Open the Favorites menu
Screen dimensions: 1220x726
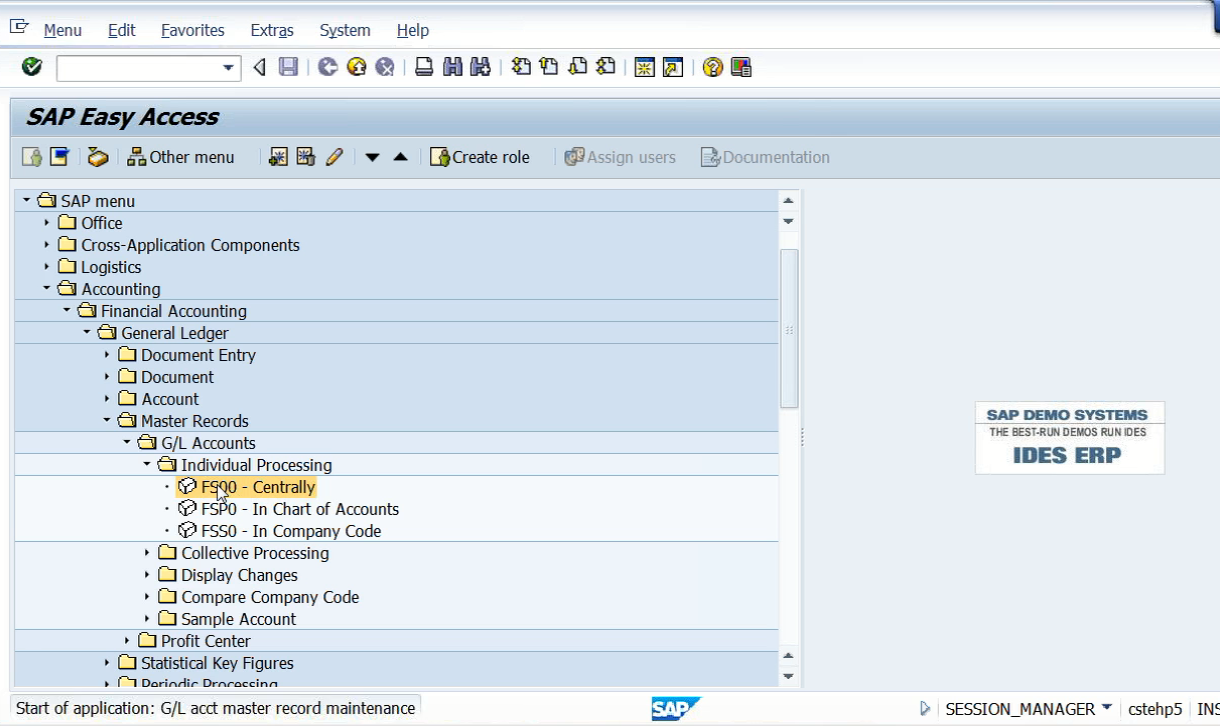click(x=192, y=30)
